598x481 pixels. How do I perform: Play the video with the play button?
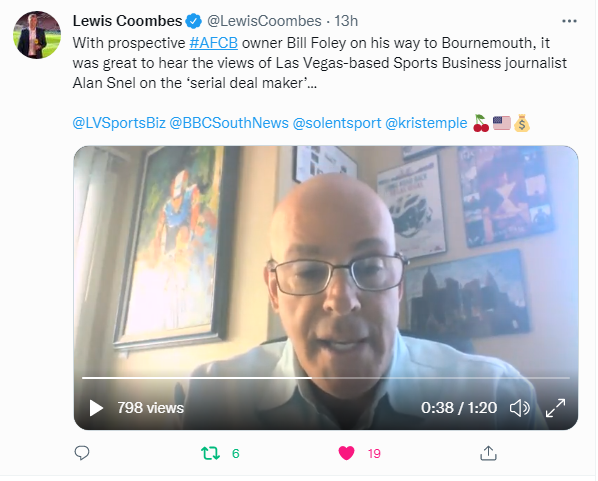click(x=96, y=408)
